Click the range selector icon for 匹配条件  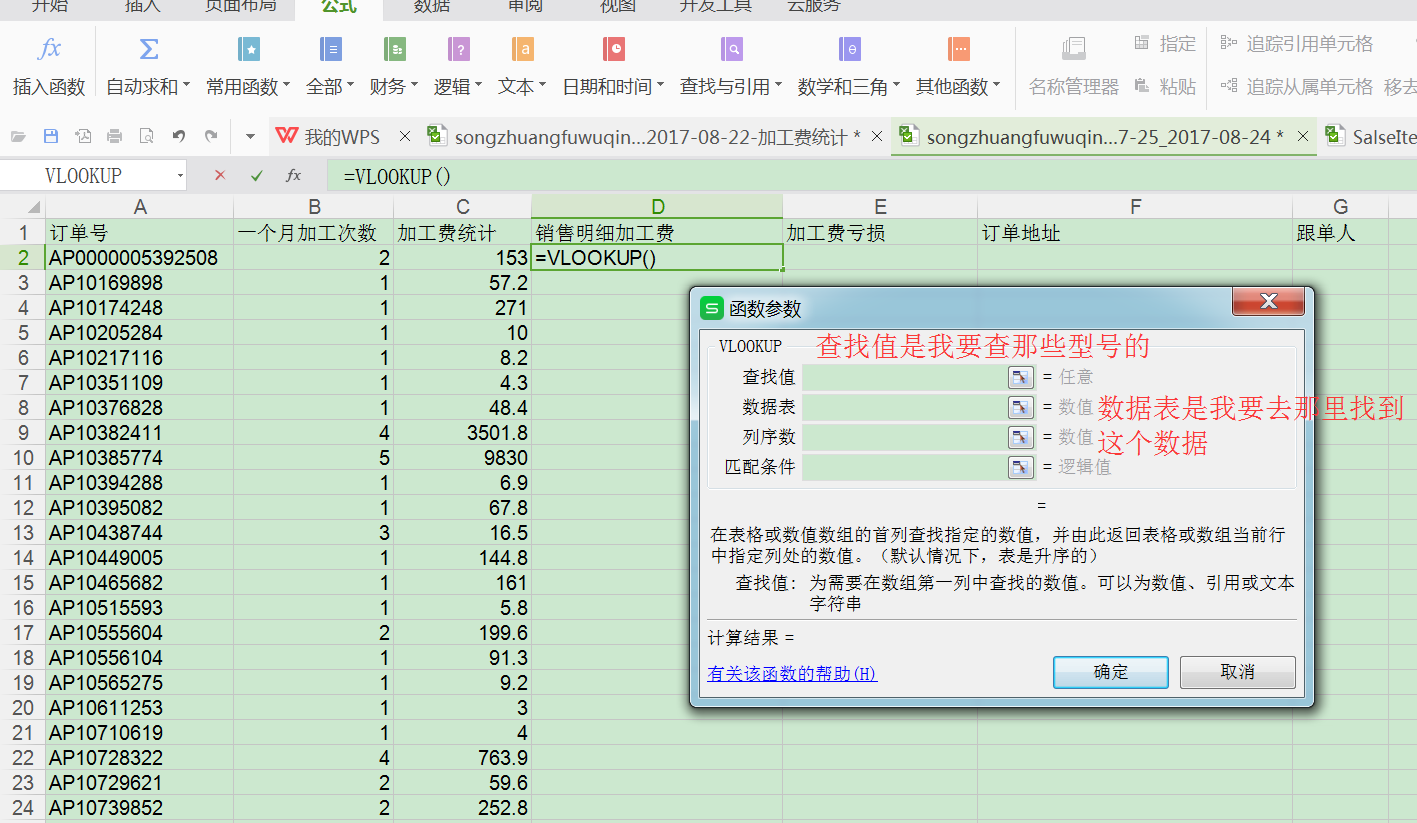pos(1020,467)
